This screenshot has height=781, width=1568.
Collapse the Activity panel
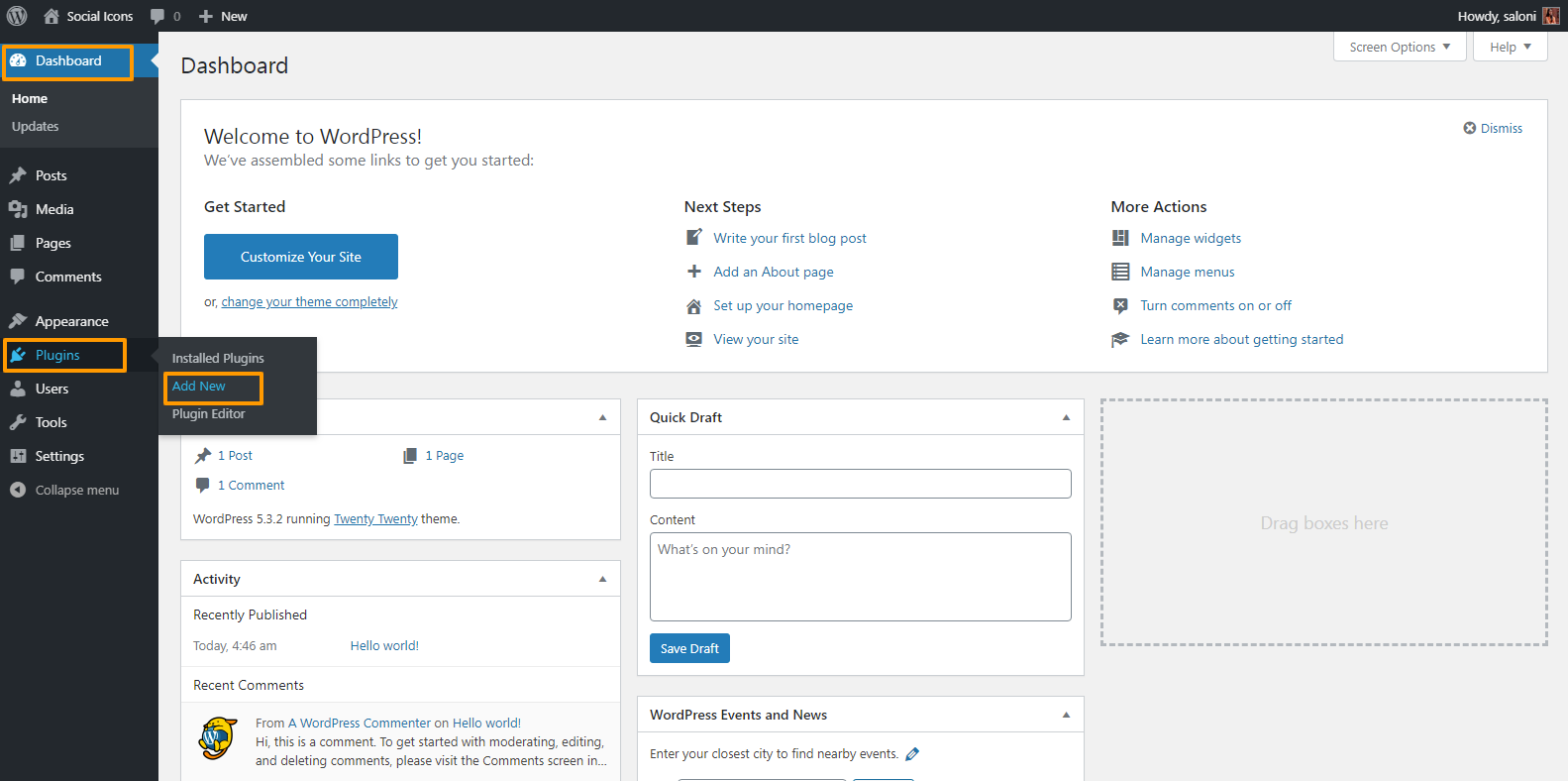pyautogui.click(x=602, y=579)
